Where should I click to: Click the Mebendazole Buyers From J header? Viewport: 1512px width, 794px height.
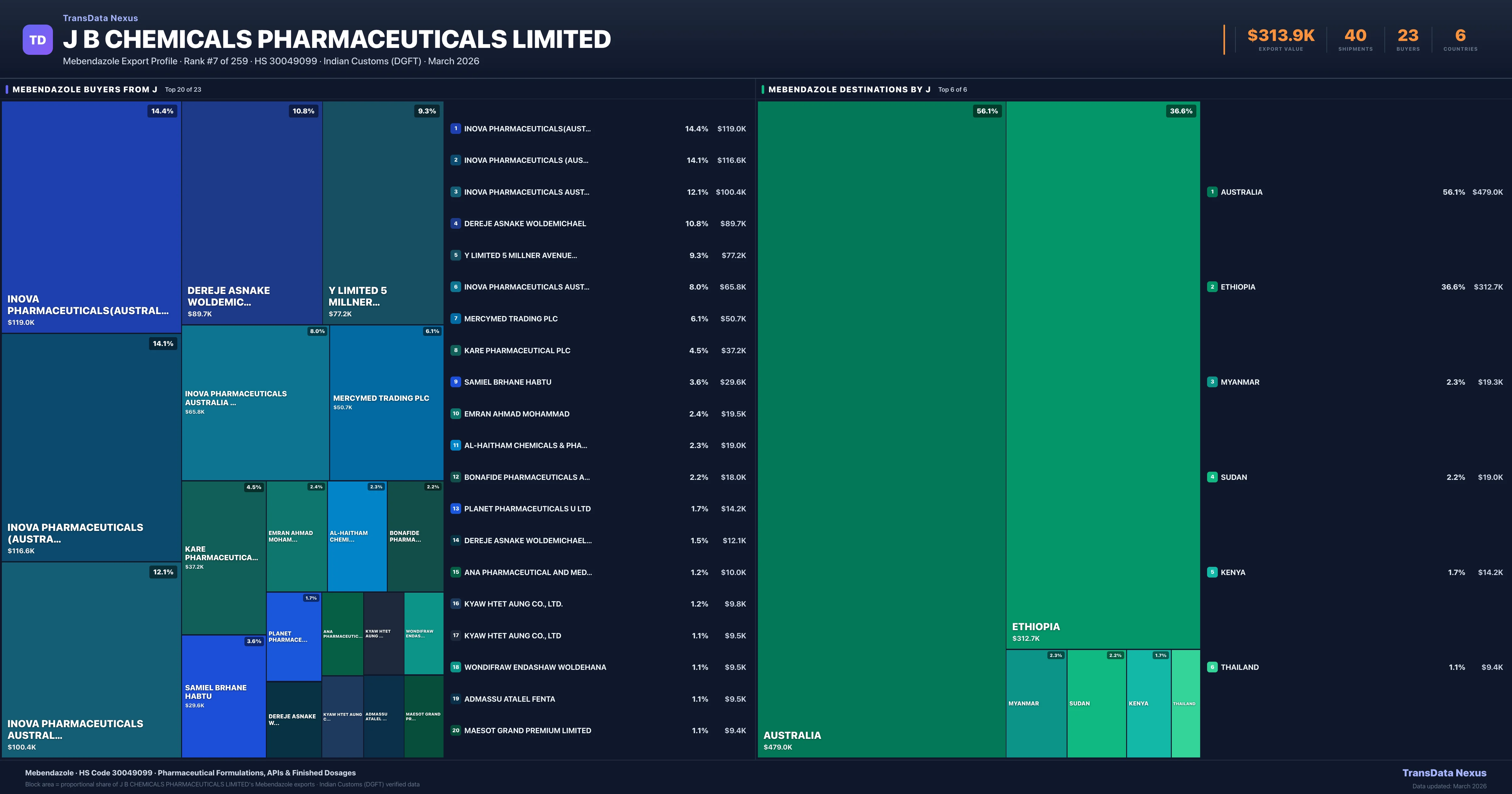pyautogui.click(x=84, y=90)
